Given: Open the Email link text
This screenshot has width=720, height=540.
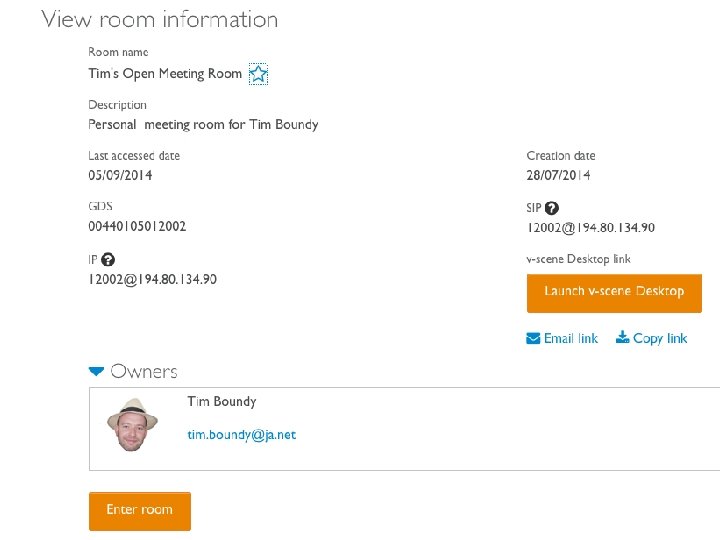Looking at the screenshot, I should point(570,339).
